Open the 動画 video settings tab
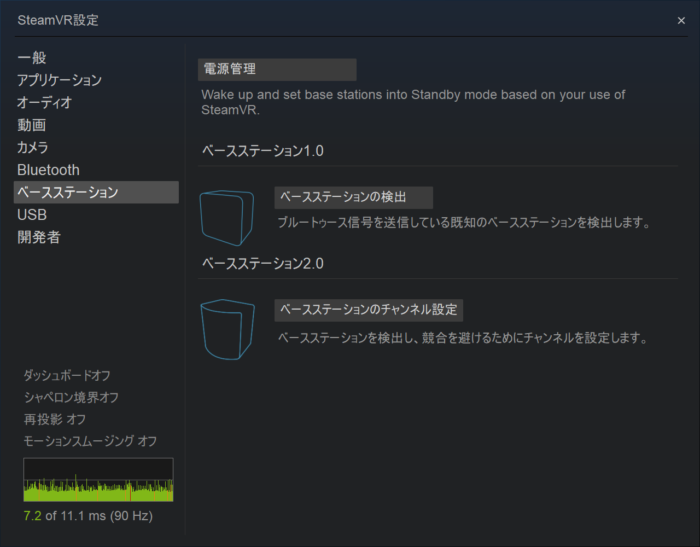 32,125
